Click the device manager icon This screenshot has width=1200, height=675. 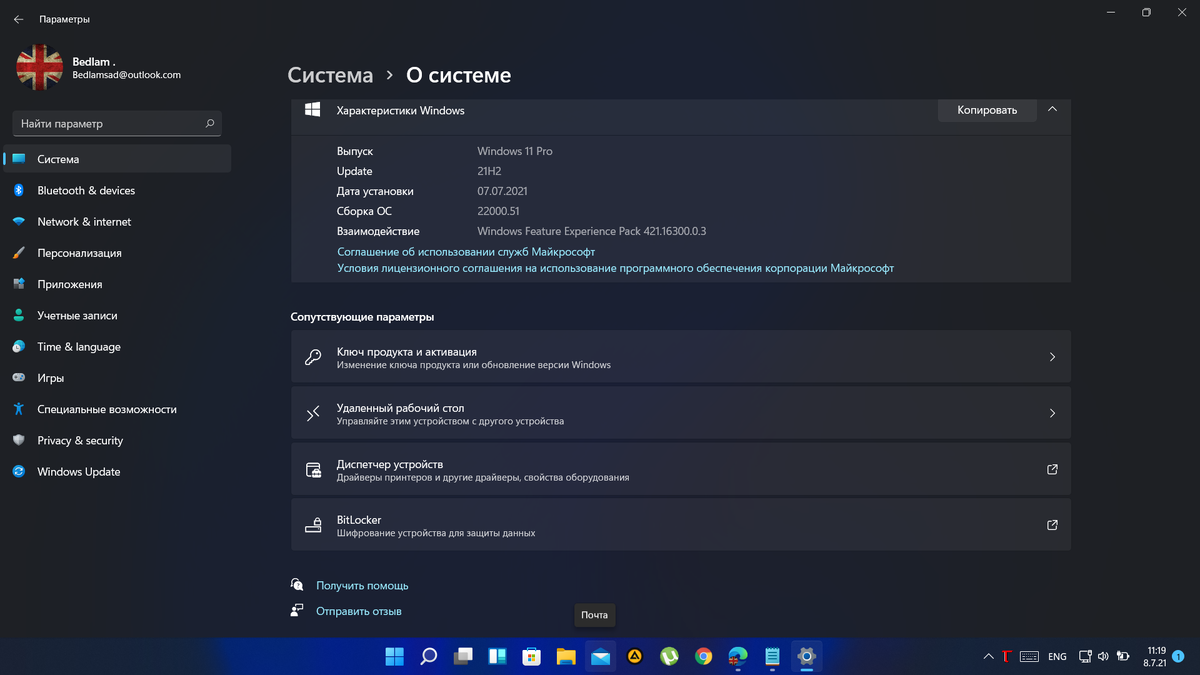click(313, 469)
